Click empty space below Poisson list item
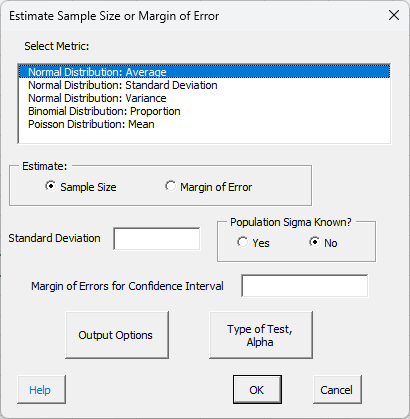Viewport: 410px width, 419px height. pyautogui.click(x=204, y=137)
